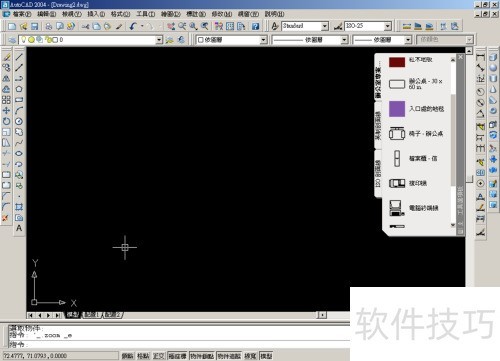Click the Match Properties brush icon

click(x=119, y=26)
